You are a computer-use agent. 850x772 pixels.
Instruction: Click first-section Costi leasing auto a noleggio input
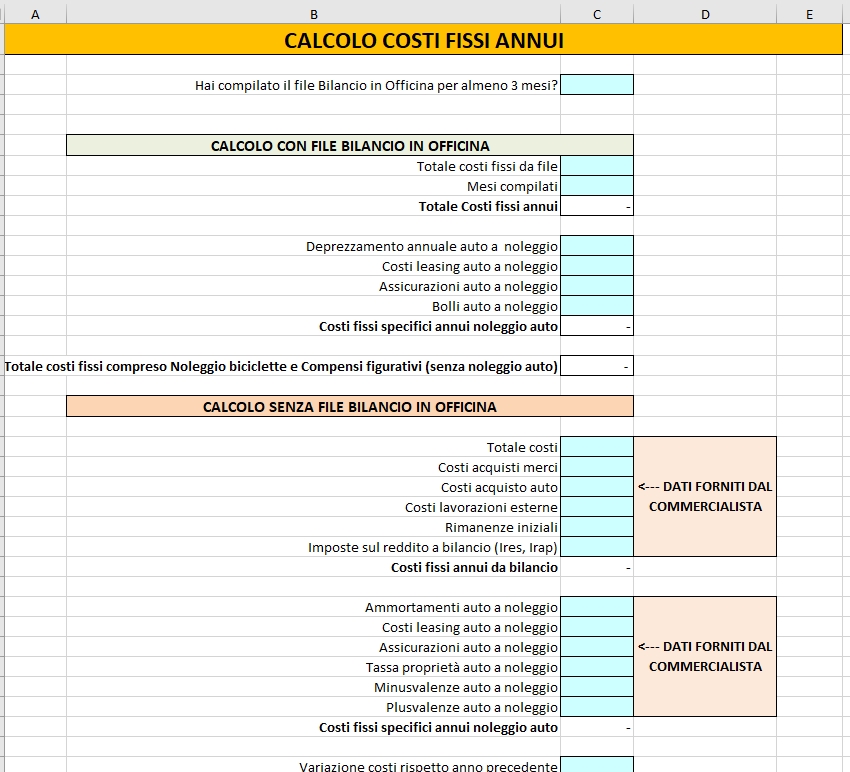[x=597, y=266]
